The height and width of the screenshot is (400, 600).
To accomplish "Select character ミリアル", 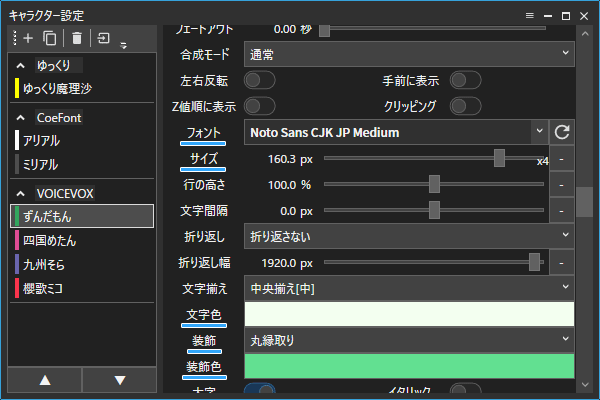I will pyautogui.click(x=82, y=164).
